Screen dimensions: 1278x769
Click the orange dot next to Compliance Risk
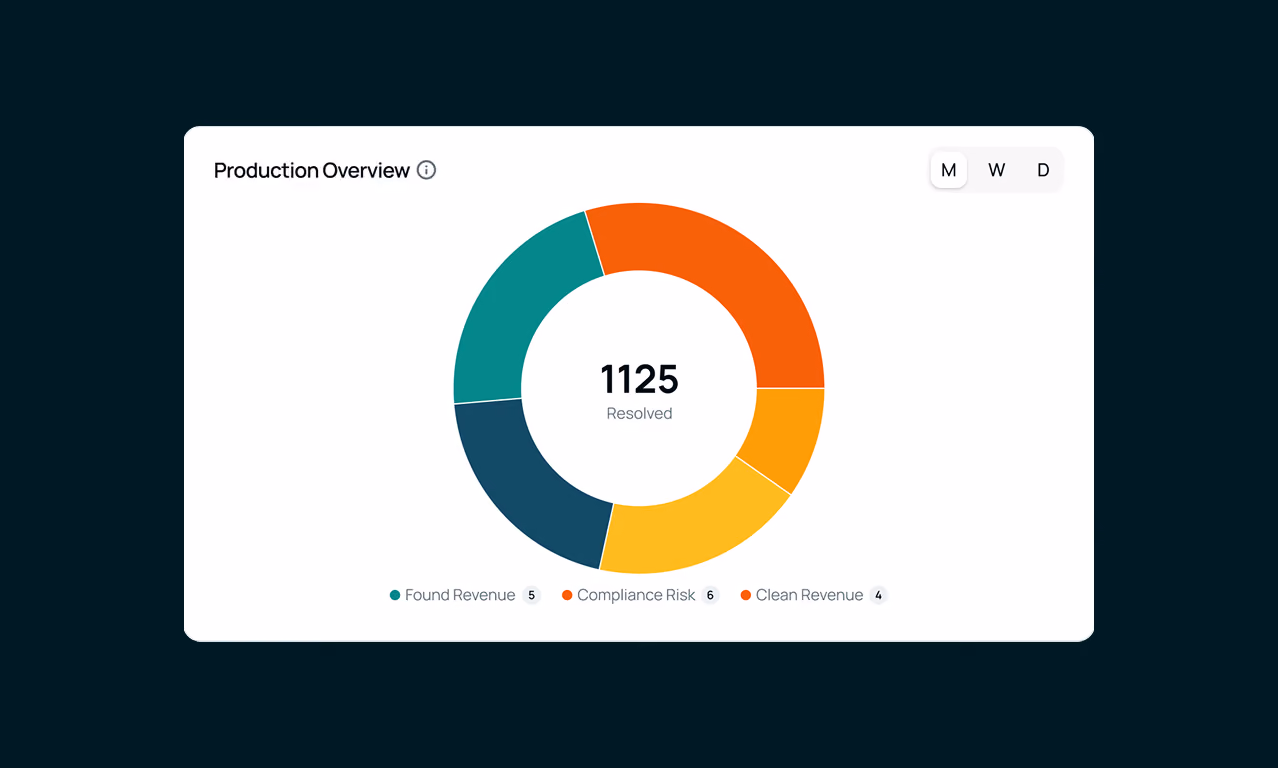click(x=567, y=595)
